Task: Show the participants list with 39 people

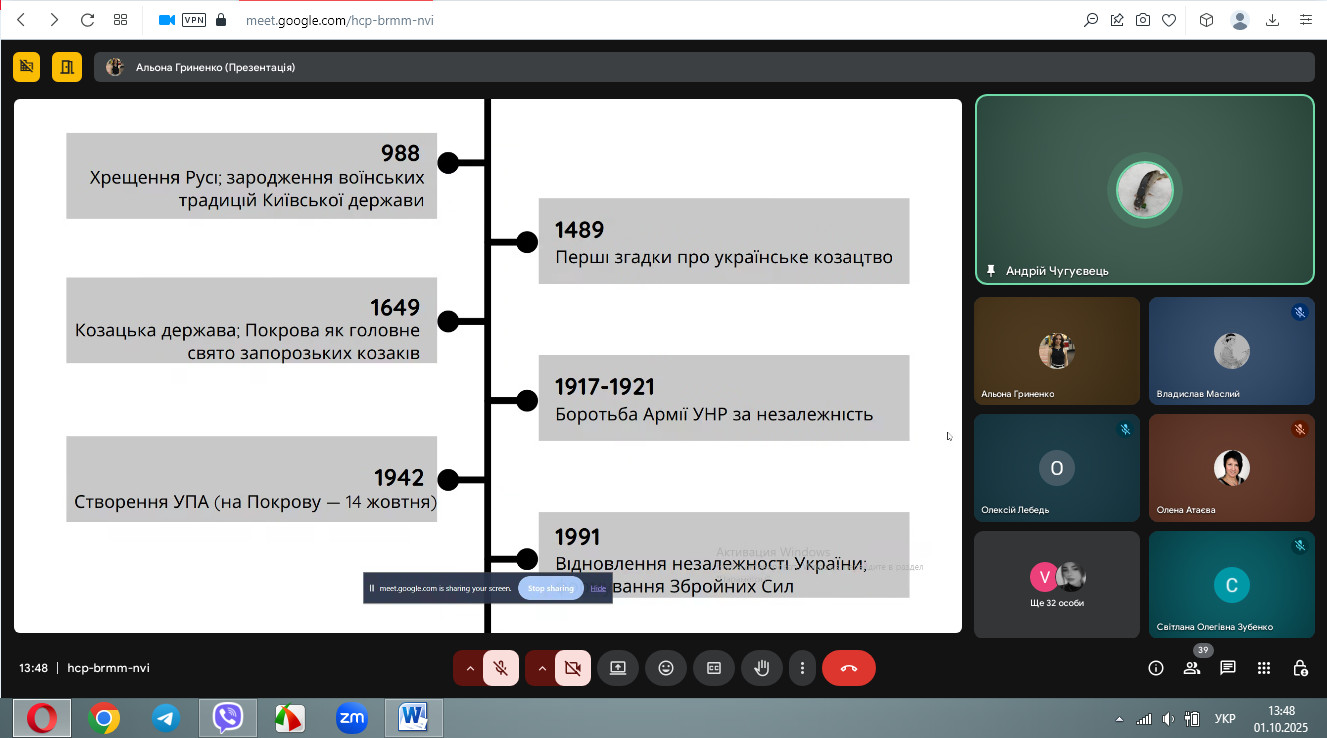Action: [x=1192, y=668]
